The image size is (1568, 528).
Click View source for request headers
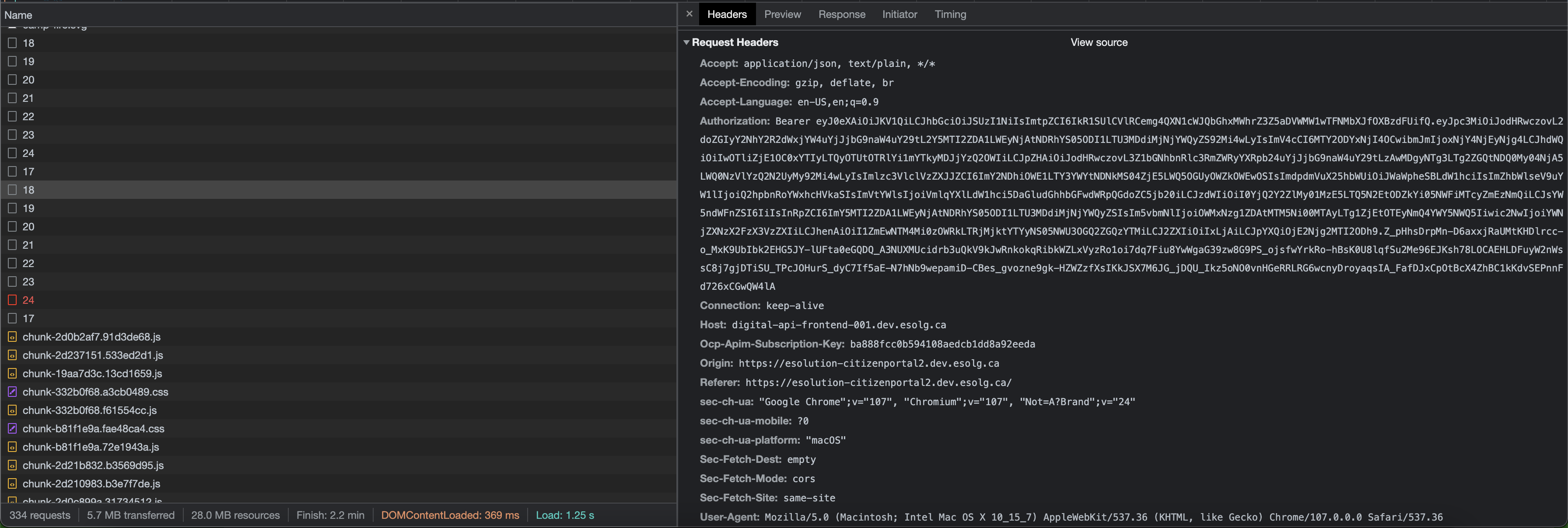point(1099,42)
